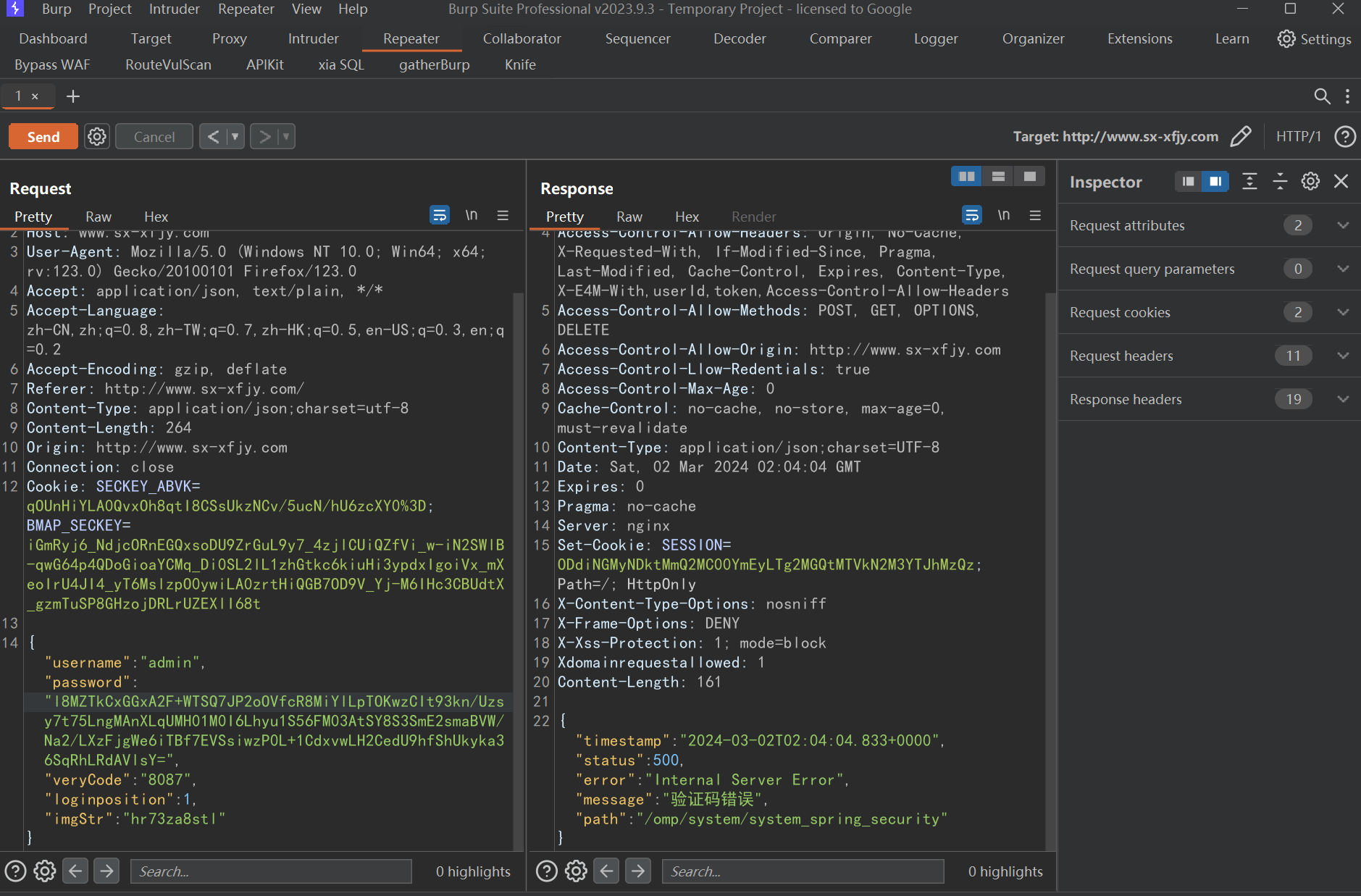Open request search help icon

coord(15,871)
